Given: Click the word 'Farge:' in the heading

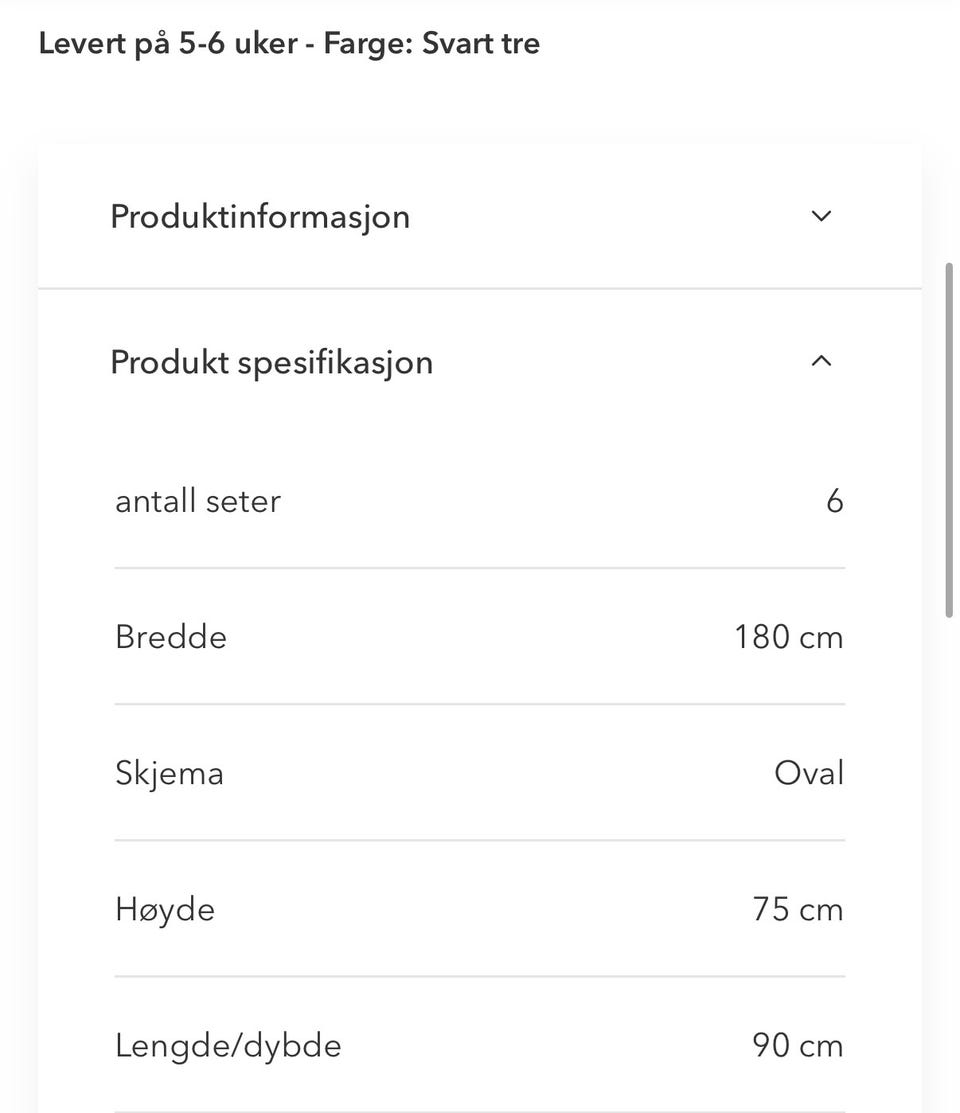Looking at the screenshot, I should pos(368,44).
